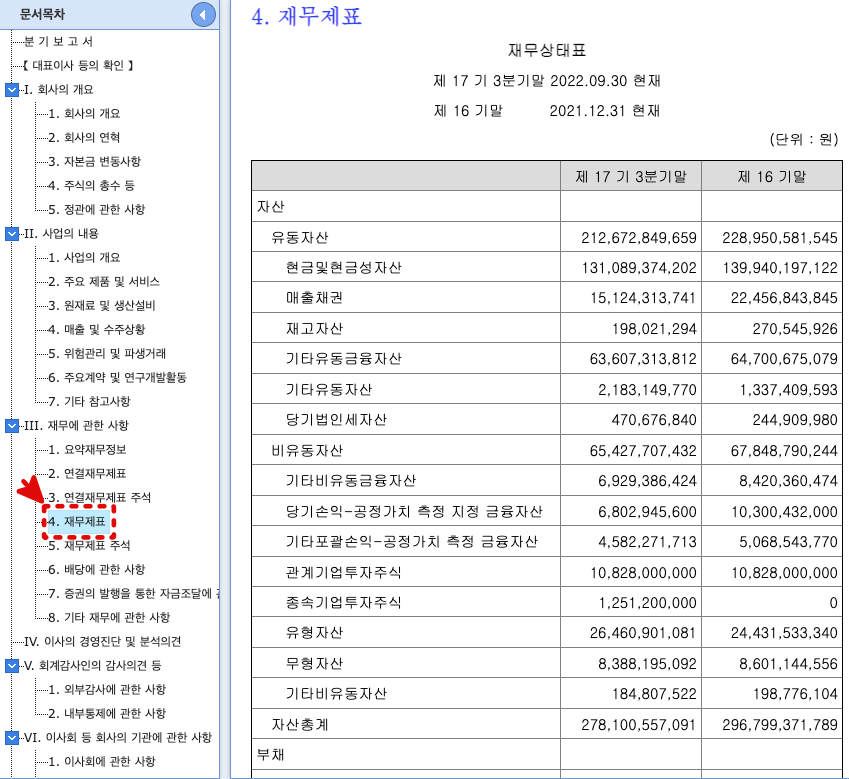This screenshot has height=779, width=849.
Task: Open 대표이사 등의 확인 entry
Action: tap(79, 66)
